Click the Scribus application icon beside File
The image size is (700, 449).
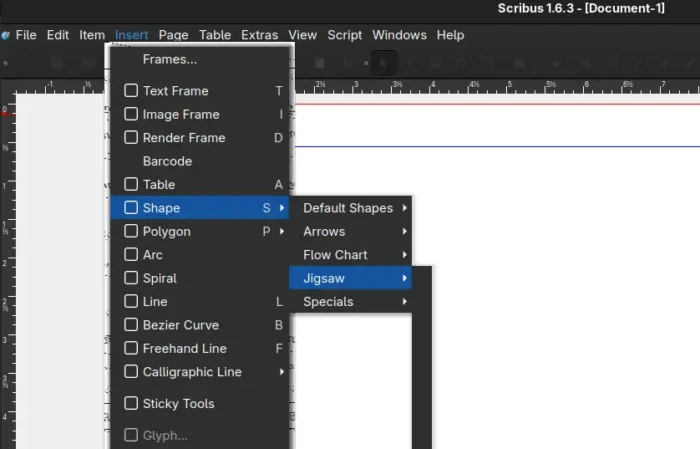(x=6, y=35)
